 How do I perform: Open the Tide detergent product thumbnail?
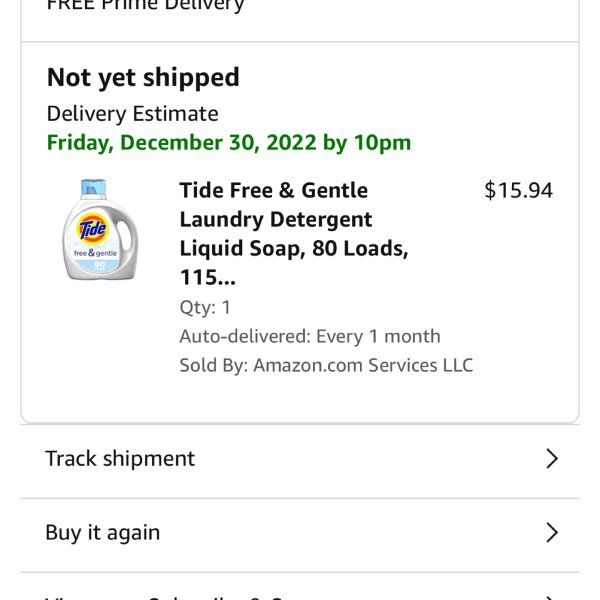(x=100, y=230)
